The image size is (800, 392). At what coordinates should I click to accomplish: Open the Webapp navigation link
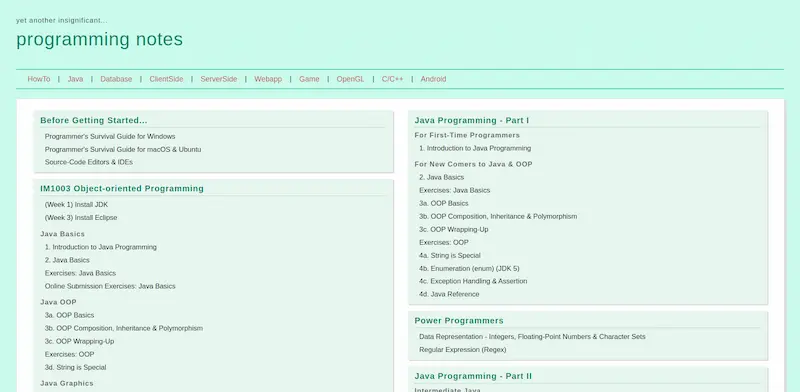pos(268,79)
